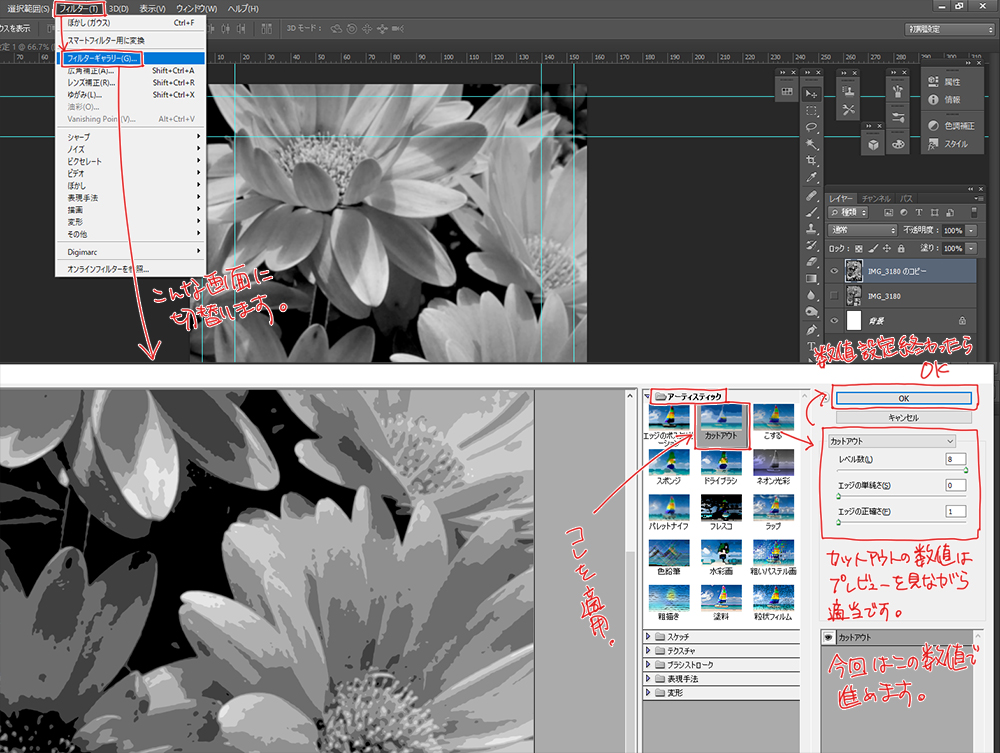Open the 3D panel cube icon
The width and height of the screenshot is (1000, 753).
point(873,145)
